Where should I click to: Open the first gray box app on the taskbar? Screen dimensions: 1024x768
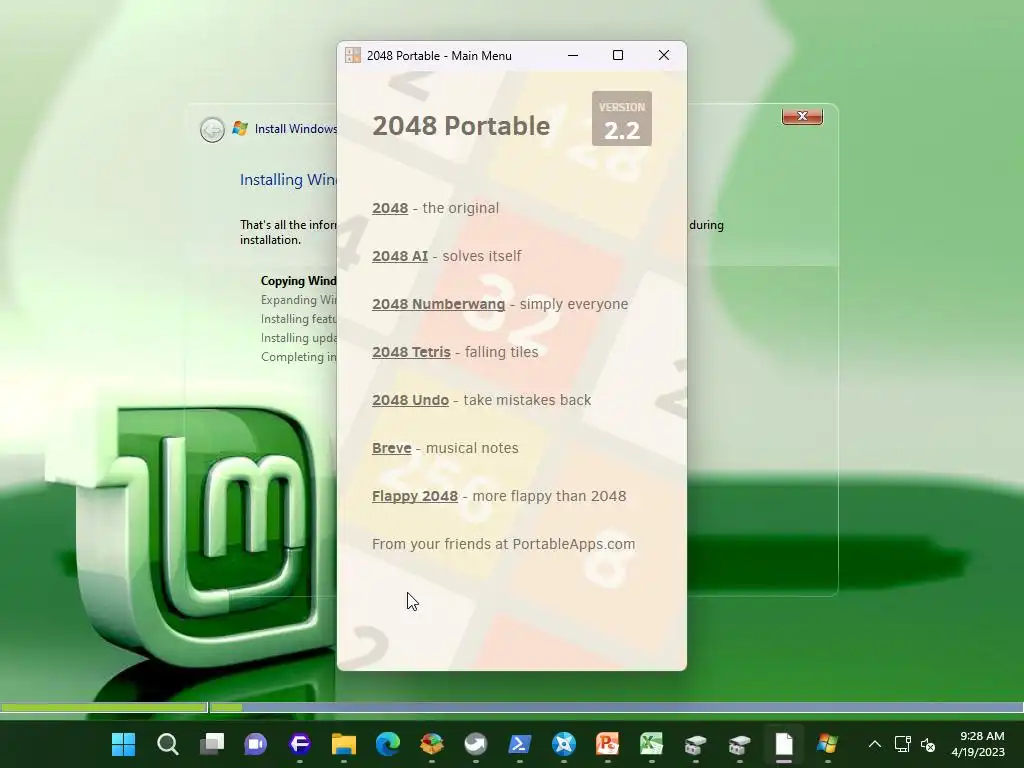(x=696, y=744)
